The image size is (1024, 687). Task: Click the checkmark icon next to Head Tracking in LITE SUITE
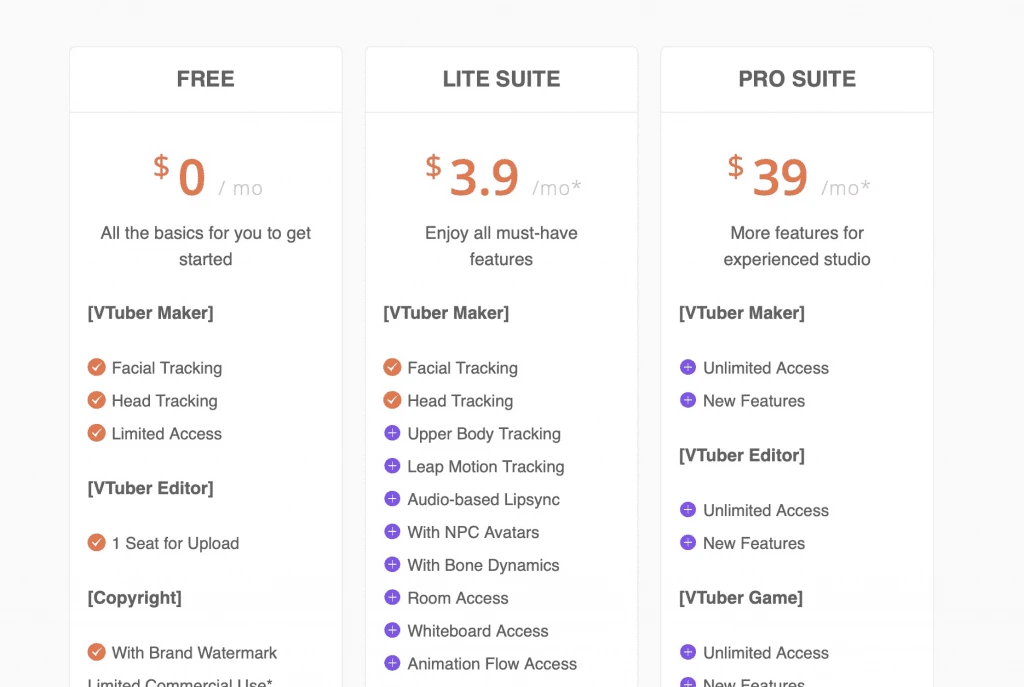[392, 401]
